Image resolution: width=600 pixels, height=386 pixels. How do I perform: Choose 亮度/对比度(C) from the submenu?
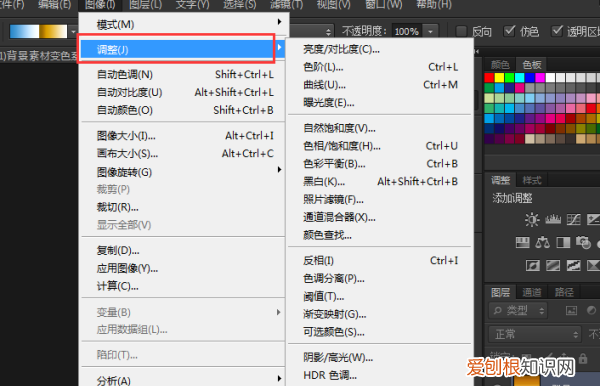(x=380, y=49)
